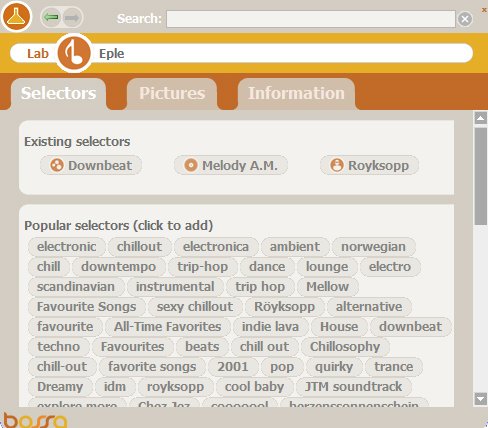
Task: Open the Downbeat genre selector
Action: tap(91, 165)
